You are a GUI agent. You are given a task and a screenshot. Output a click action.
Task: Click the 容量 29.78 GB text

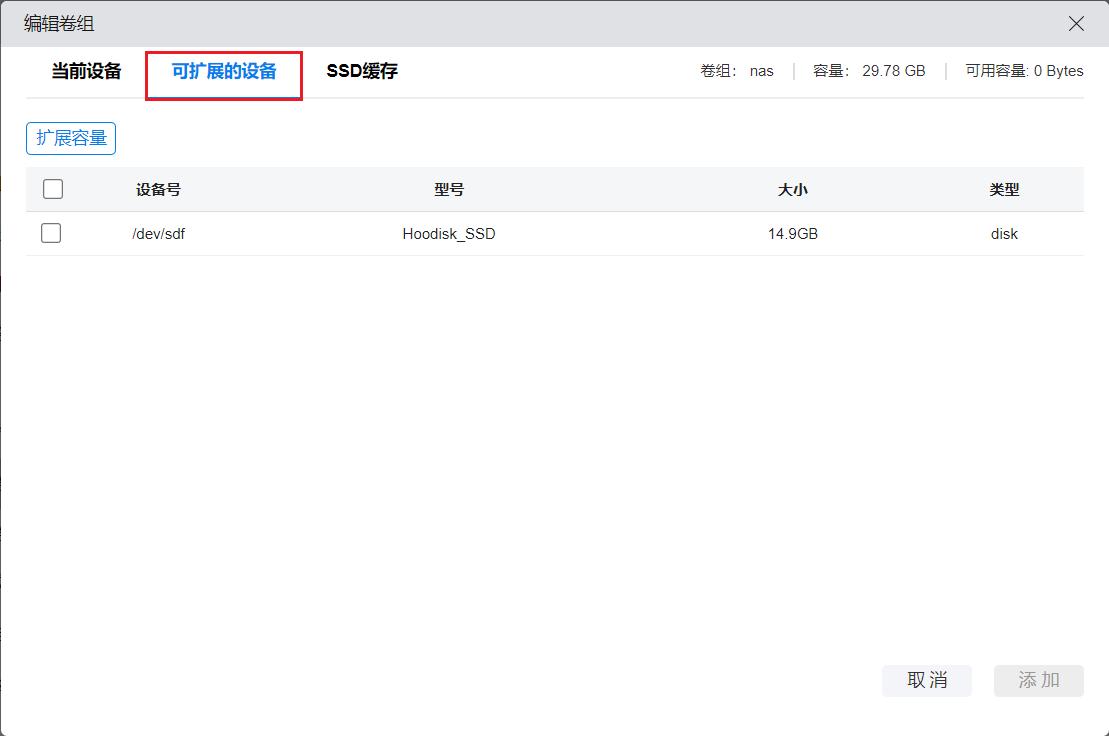coord(869,71)
